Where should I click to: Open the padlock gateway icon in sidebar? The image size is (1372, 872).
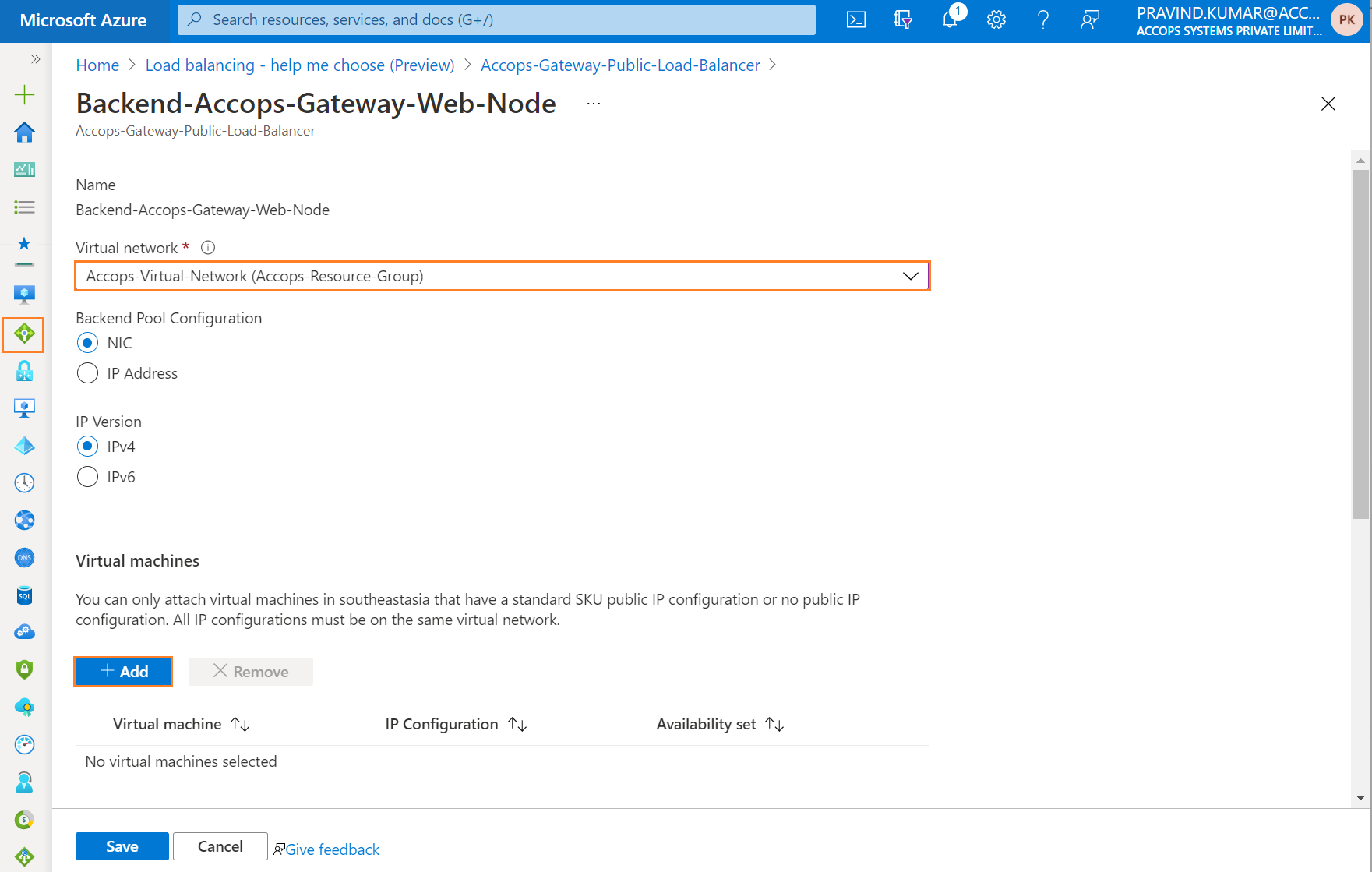tap(24, 371)
